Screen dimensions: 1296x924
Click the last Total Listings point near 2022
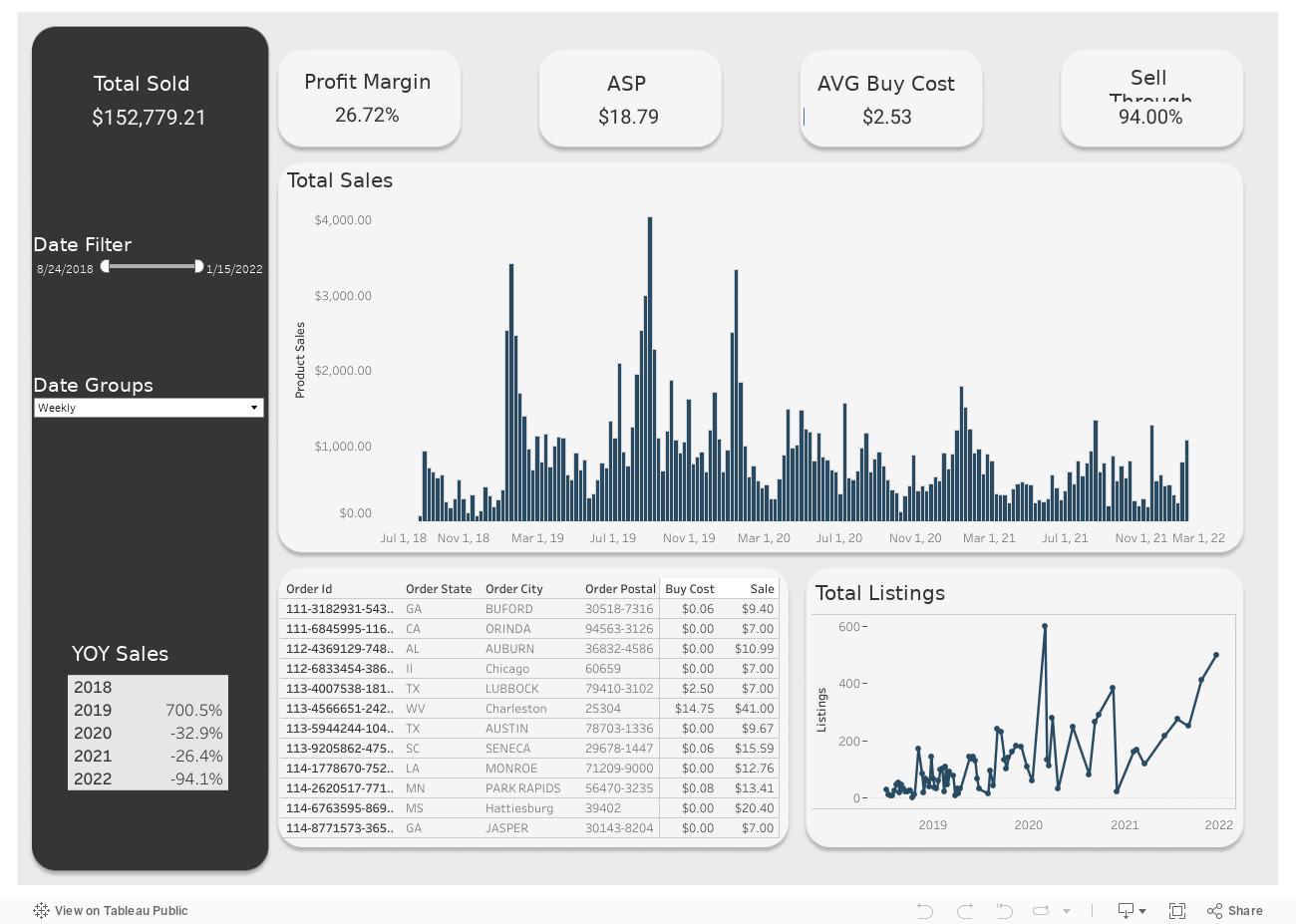(x=1216, y=655)
